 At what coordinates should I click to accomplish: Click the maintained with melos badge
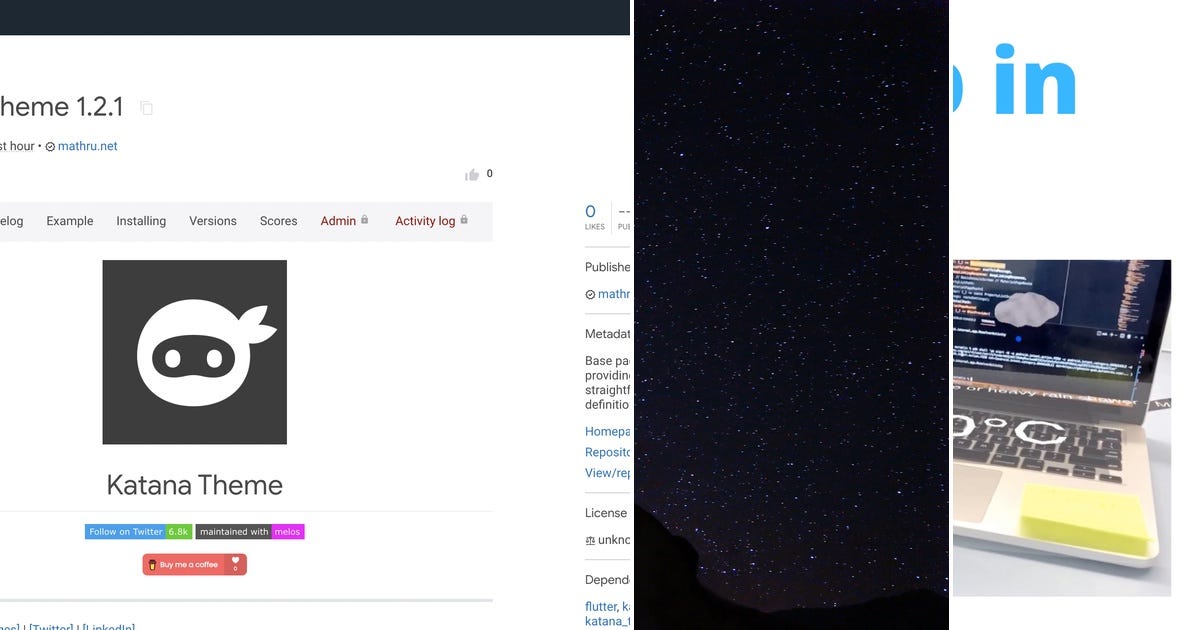point(250,532)
